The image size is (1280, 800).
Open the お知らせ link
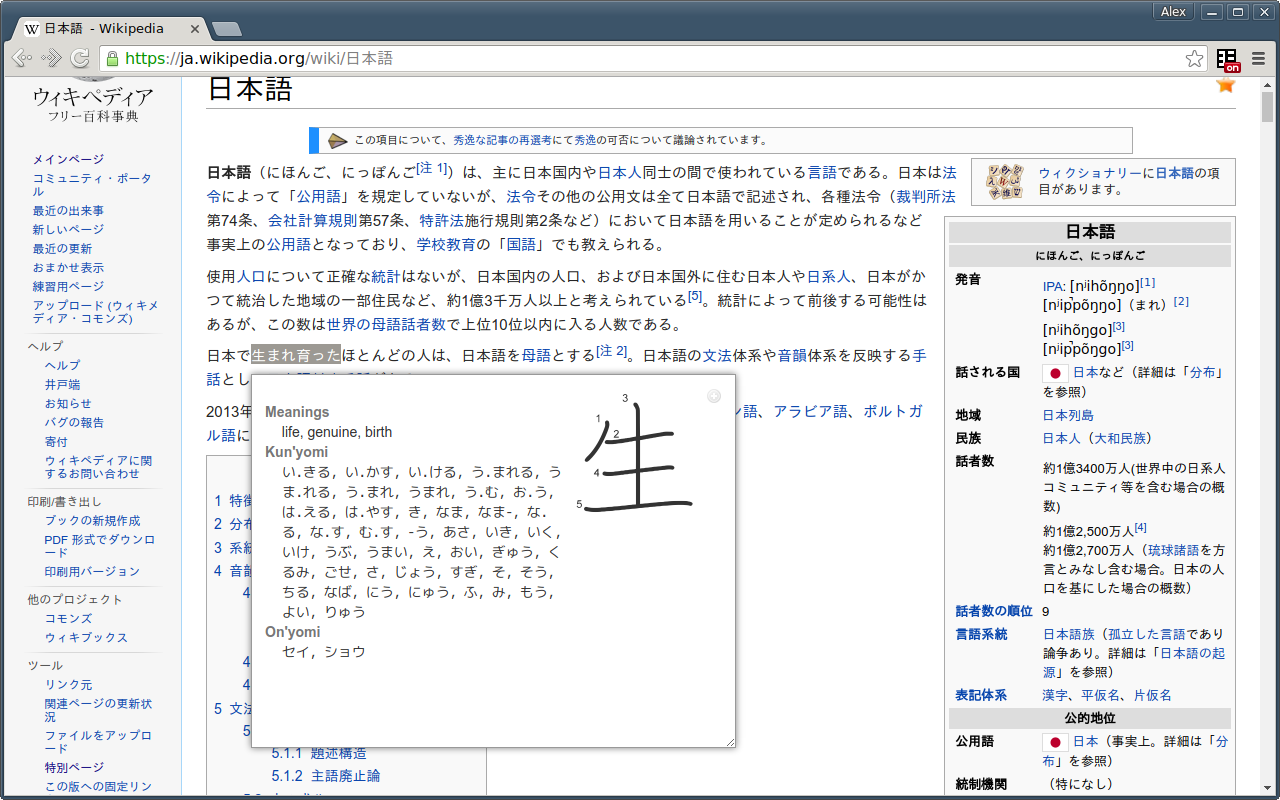pyautogui.click(x=68, y=404)
